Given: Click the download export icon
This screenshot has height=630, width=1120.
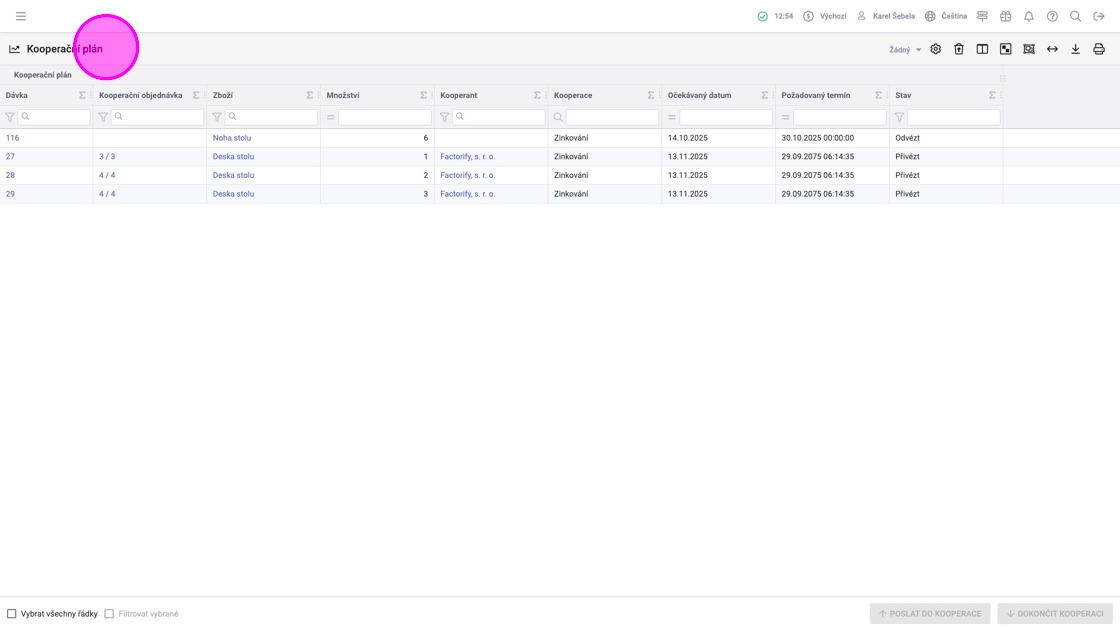Looking at the screenshot, I should [1075, 49].
